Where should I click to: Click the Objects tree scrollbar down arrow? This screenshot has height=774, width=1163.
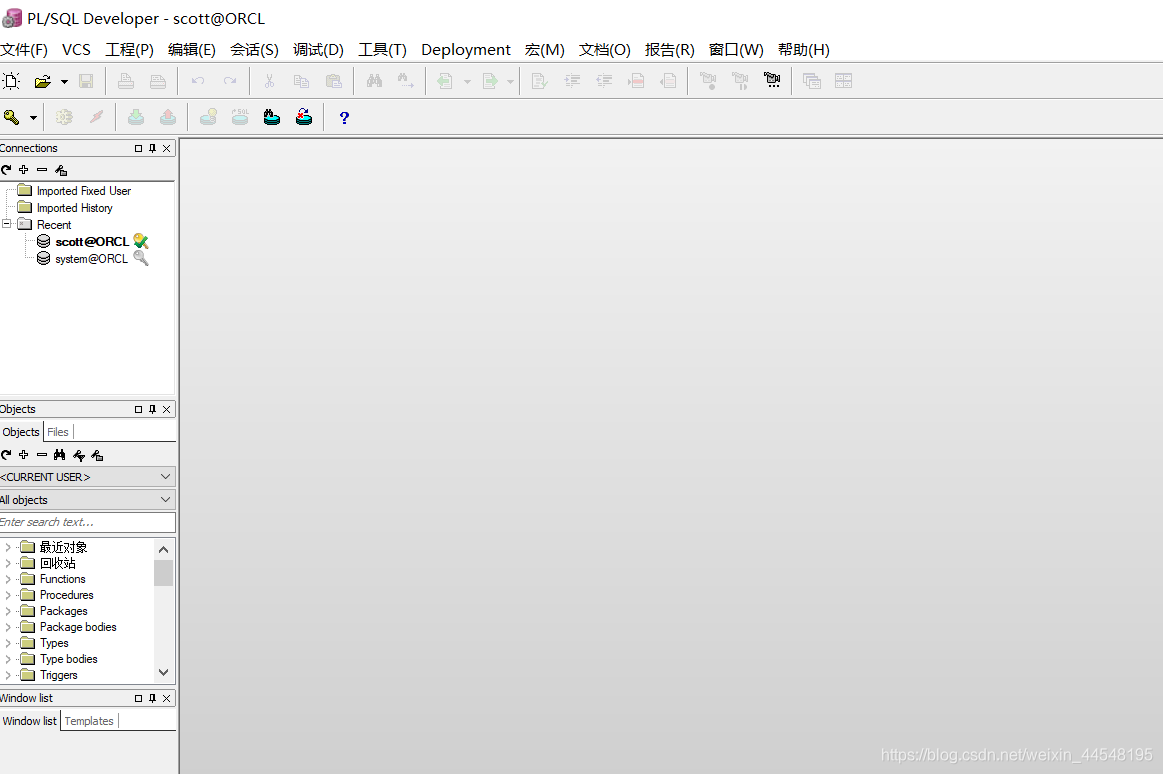pyautogui.click(x=164, y=672)
